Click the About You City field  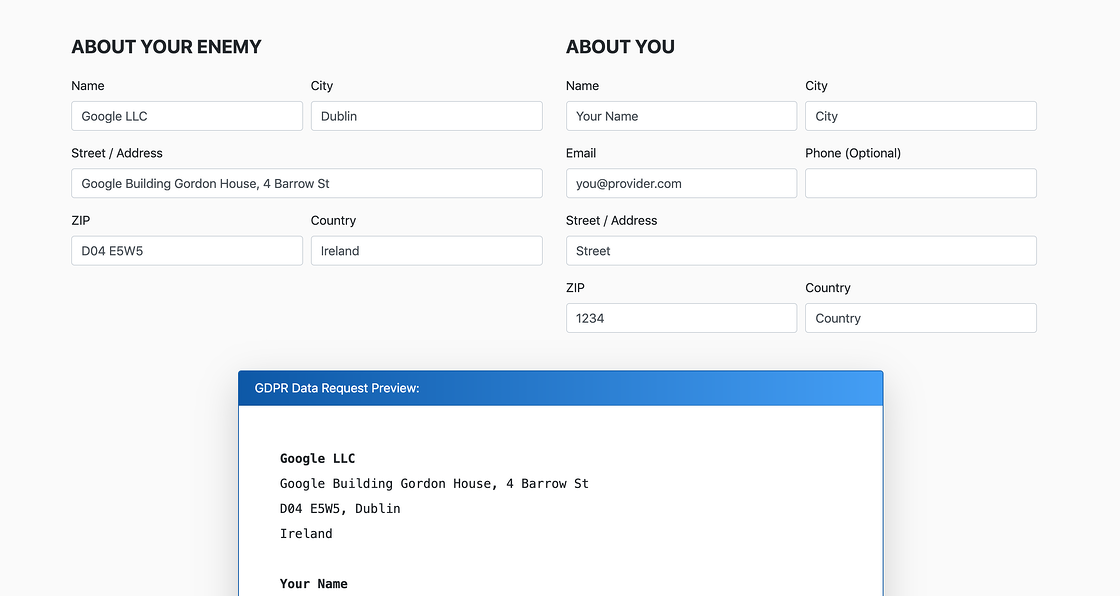click(x=921, y=116)
